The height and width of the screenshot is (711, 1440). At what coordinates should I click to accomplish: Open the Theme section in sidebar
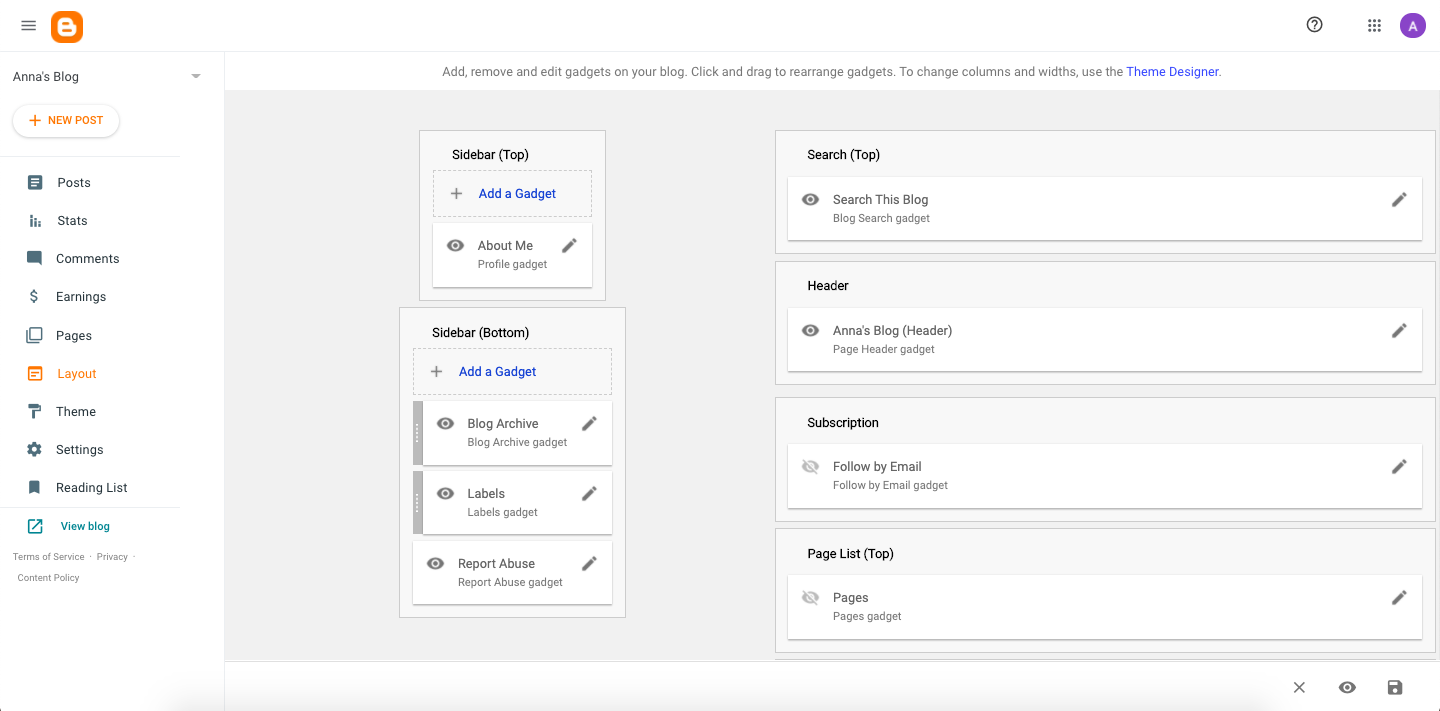(x=75, y=412)
